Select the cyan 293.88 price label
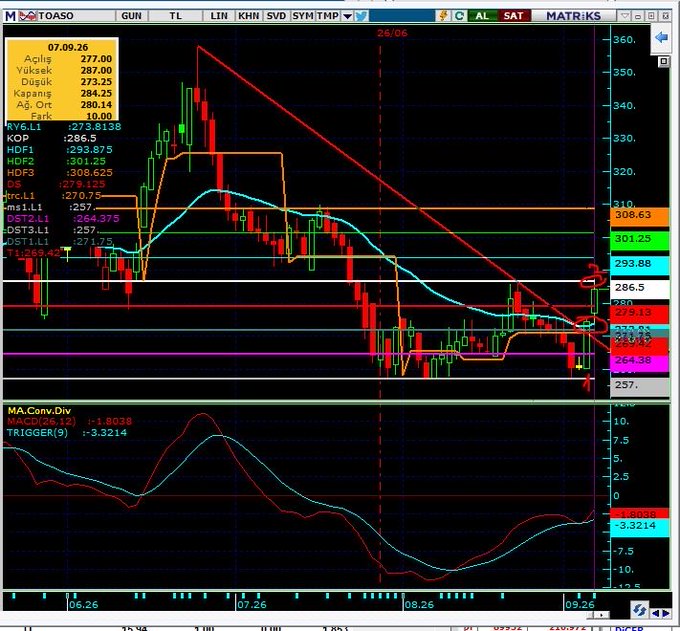 pos(639,265)
